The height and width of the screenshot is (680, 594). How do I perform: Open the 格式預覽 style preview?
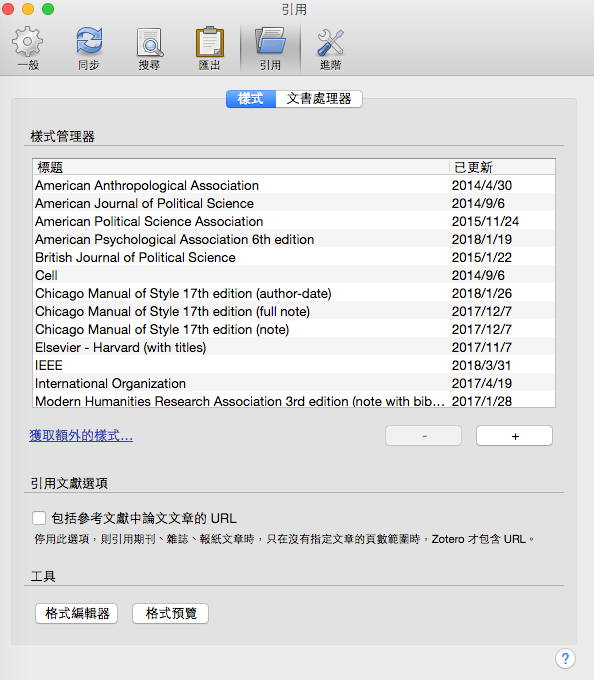170,613
